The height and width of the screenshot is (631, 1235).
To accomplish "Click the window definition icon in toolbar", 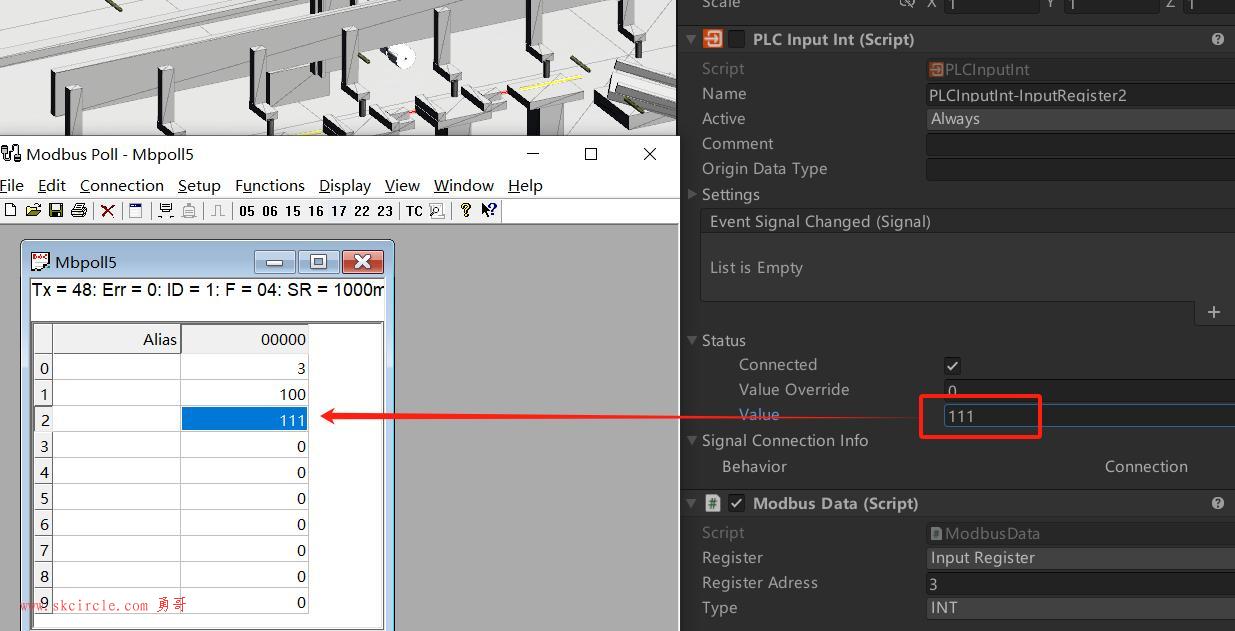I will point(136,210).
